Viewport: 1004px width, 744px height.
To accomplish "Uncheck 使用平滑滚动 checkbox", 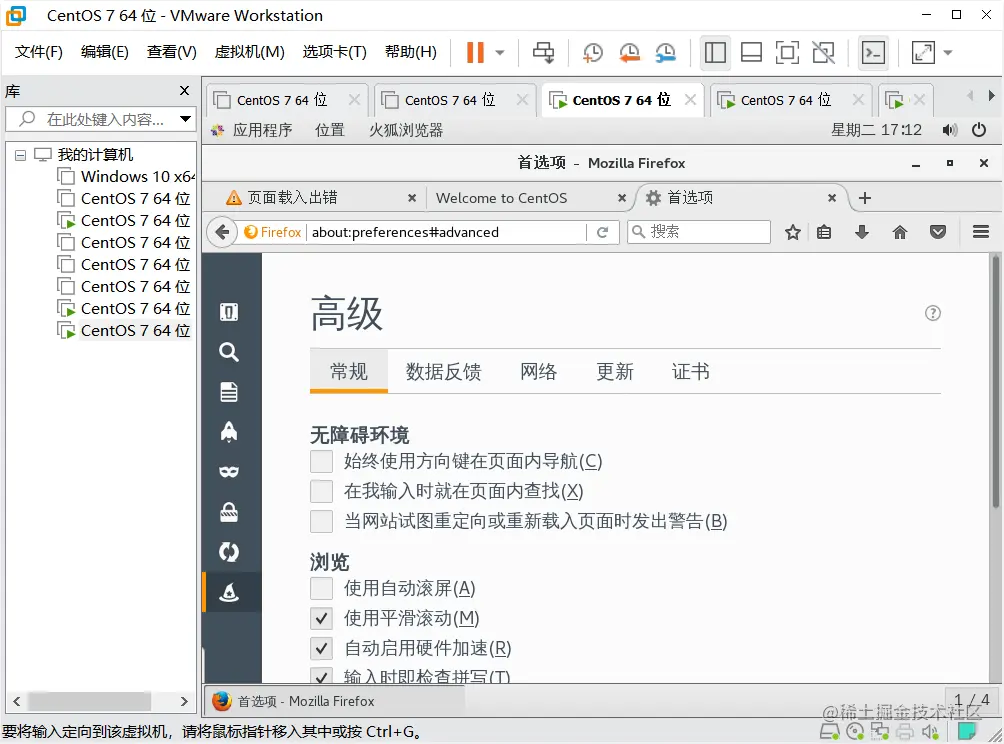I will [321, 618].
